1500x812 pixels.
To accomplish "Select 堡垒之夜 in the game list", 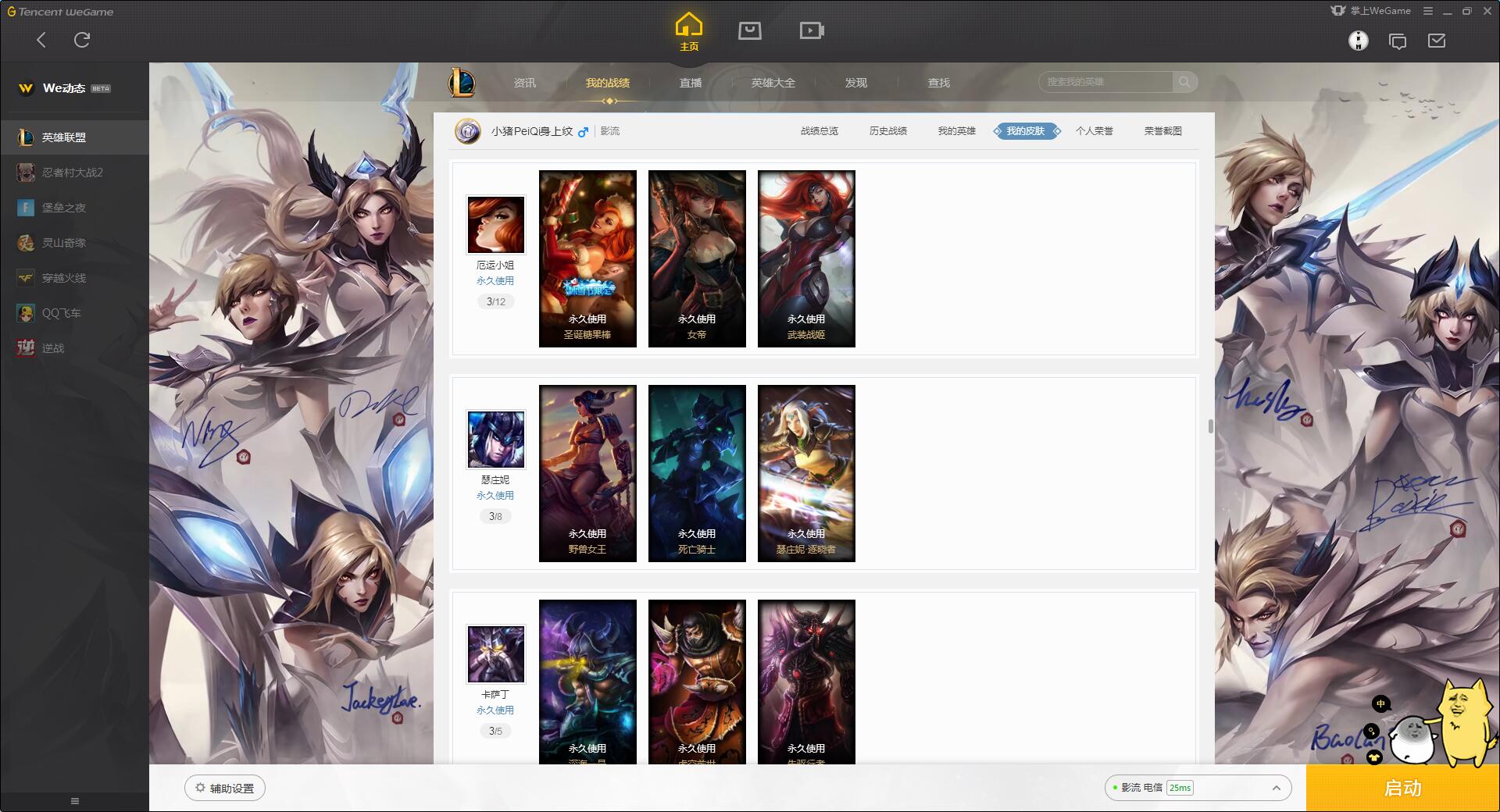I will click(x=74, y=208).
